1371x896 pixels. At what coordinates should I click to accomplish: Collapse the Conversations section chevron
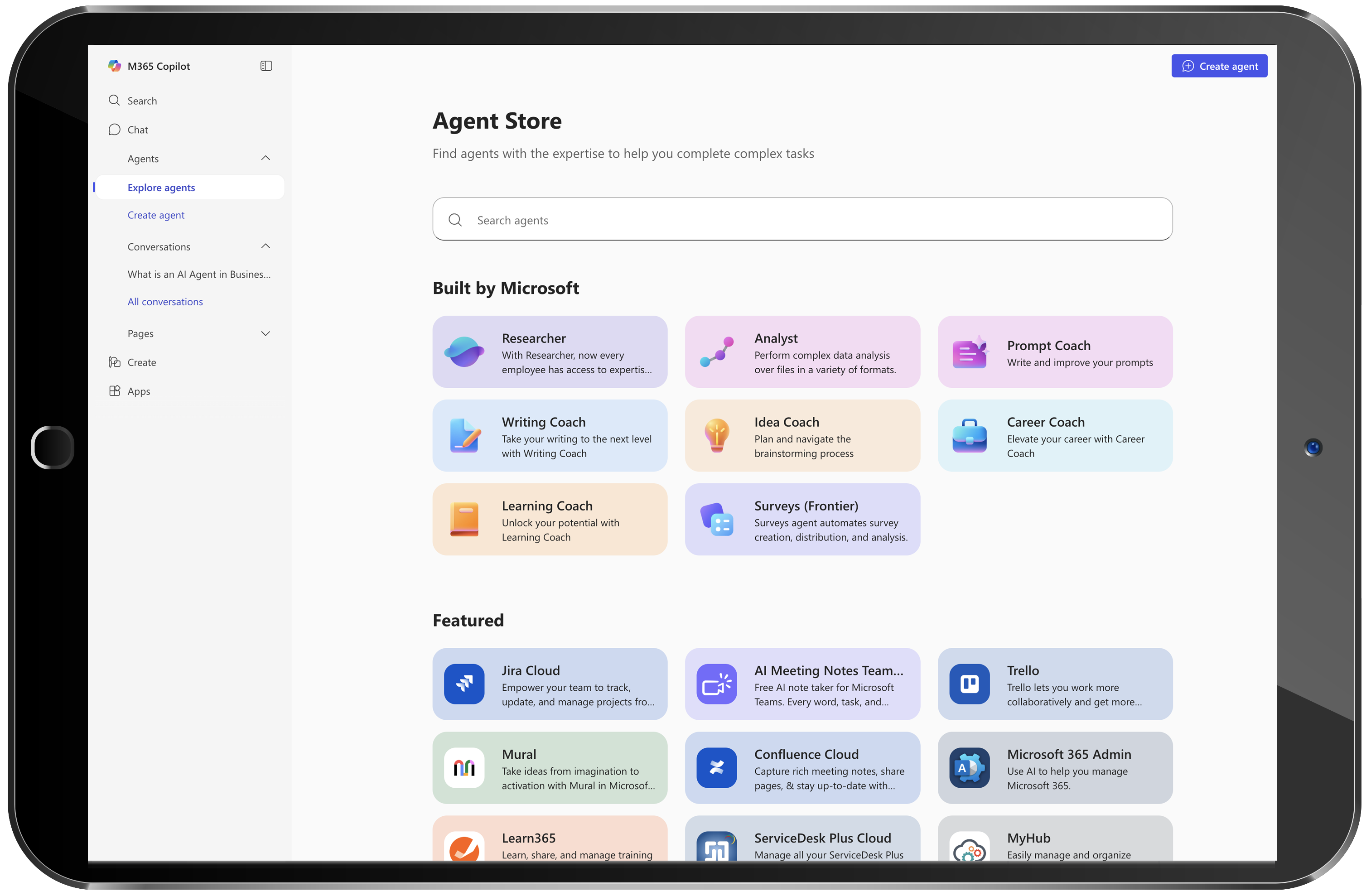266,246
